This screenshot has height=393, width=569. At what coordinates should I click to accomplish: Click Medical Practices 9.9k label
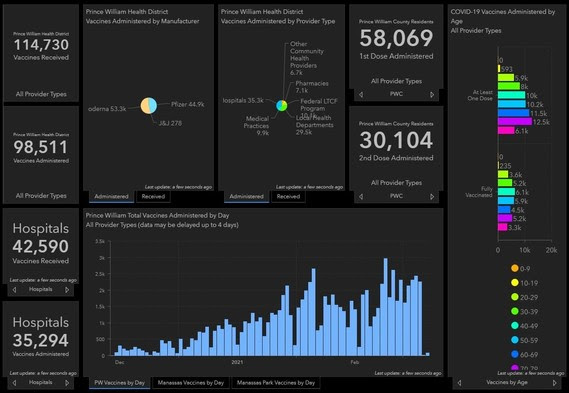coord(257,126)
